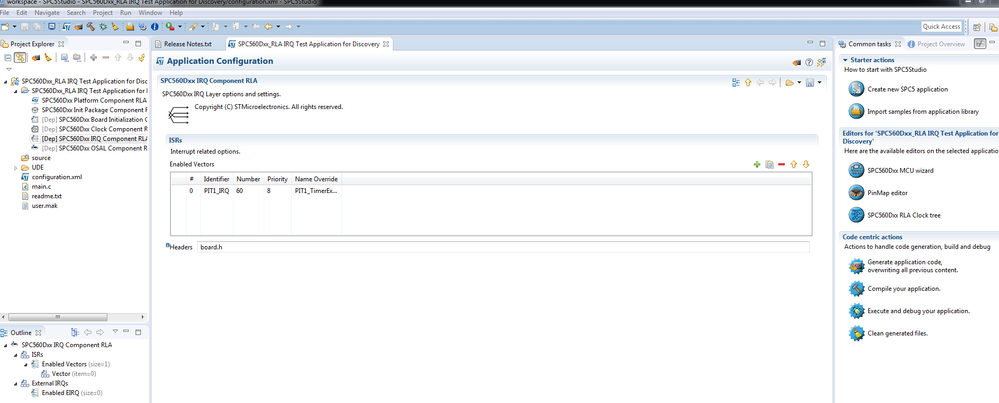Click the broom clean icon in main toolbar

click(115, 27)
